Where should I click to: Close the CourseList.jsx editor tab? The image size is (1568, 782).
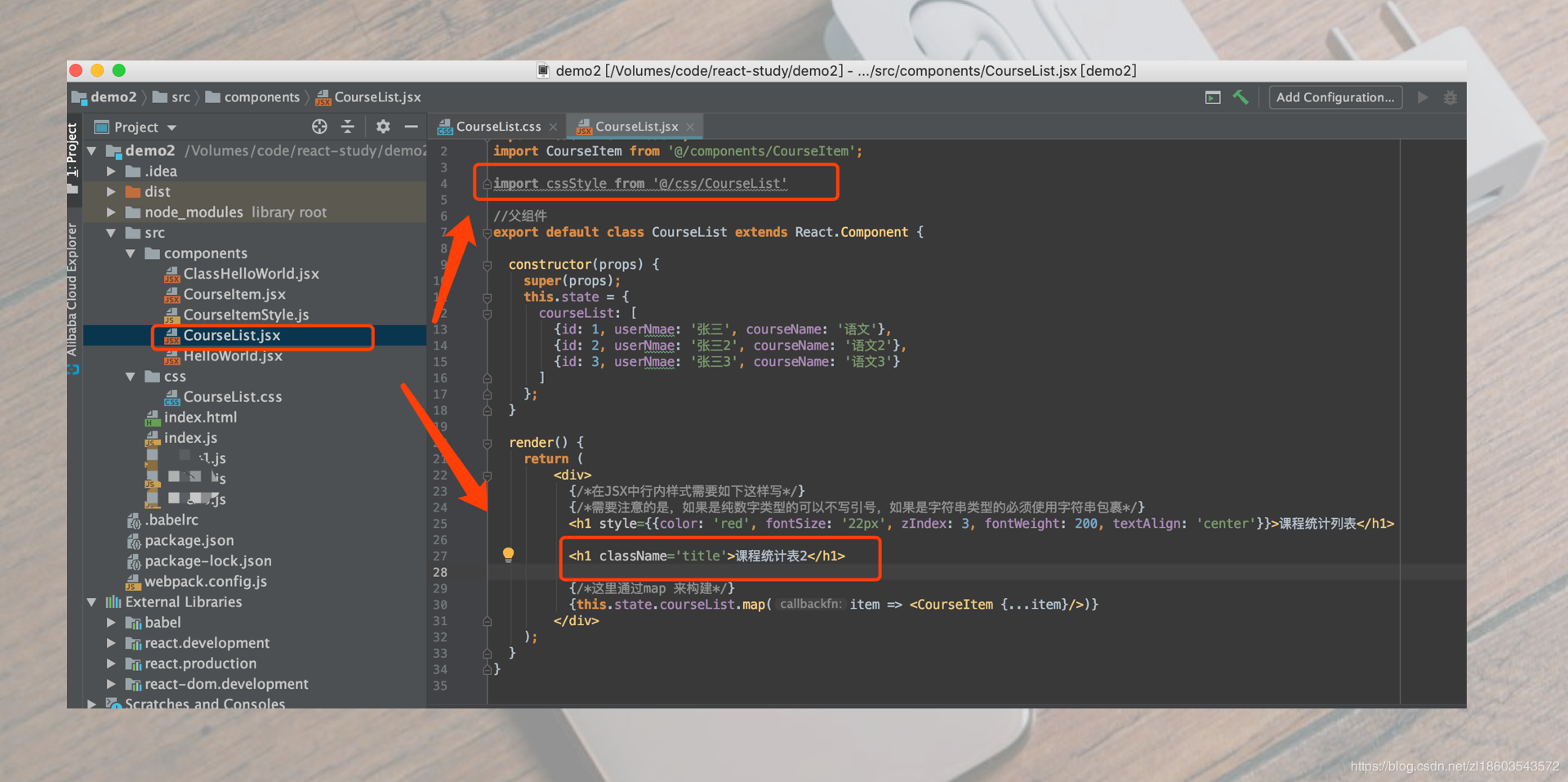point(690,127)
